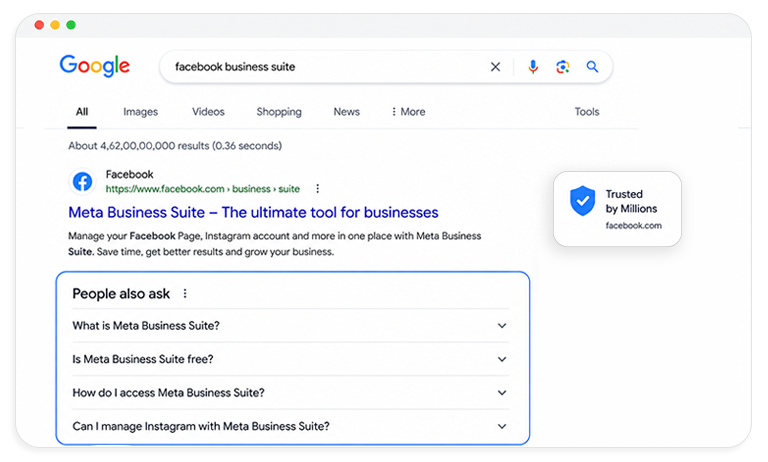Image resolution: width=768 pixels, height=462 pixels.
Task: Click 'Trusted by Millions' card text
Action: [x=631, y=201]
